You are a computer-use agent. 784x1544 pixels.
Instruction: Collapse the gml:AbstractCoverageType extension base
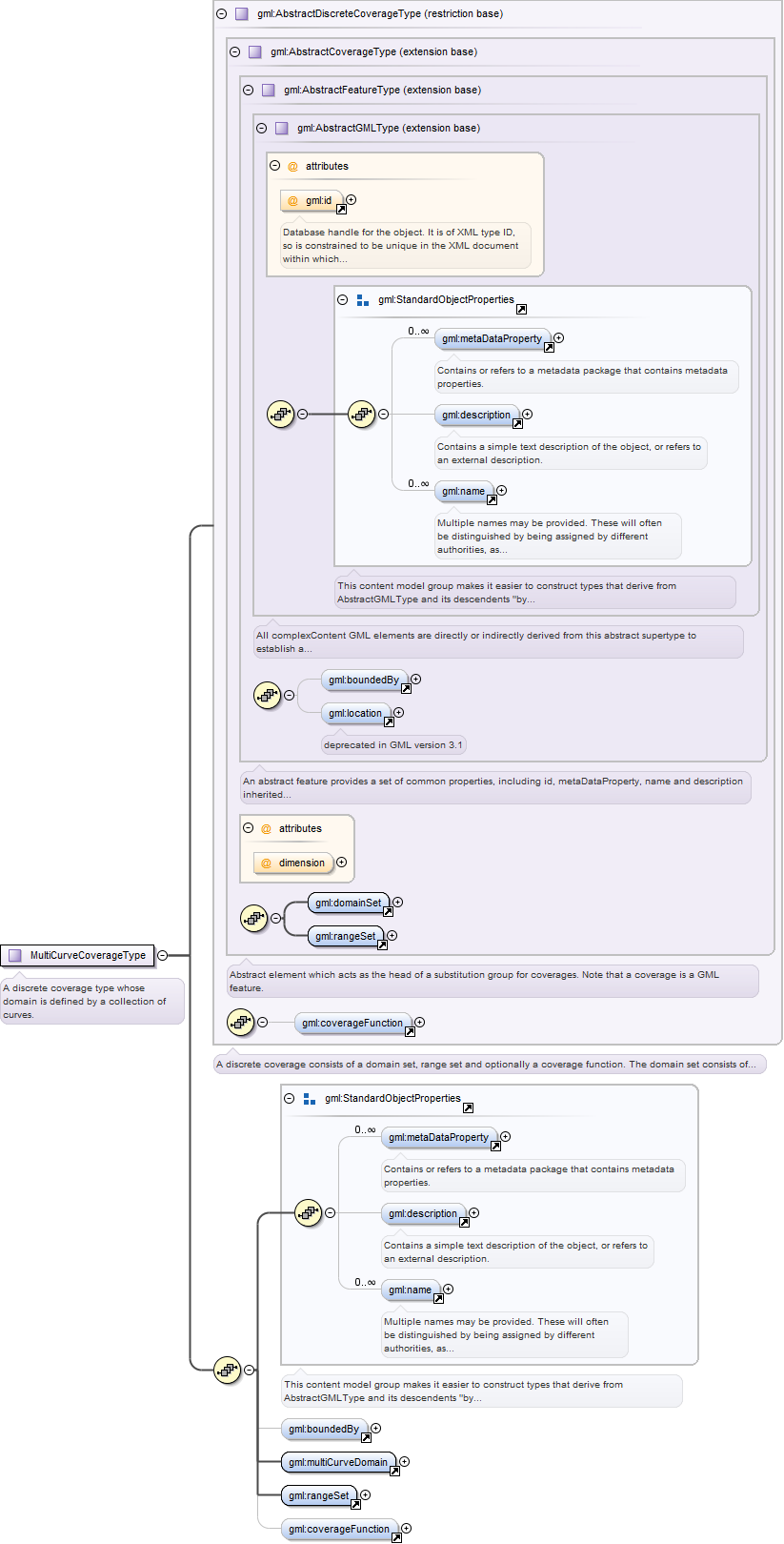coord(234,52)
